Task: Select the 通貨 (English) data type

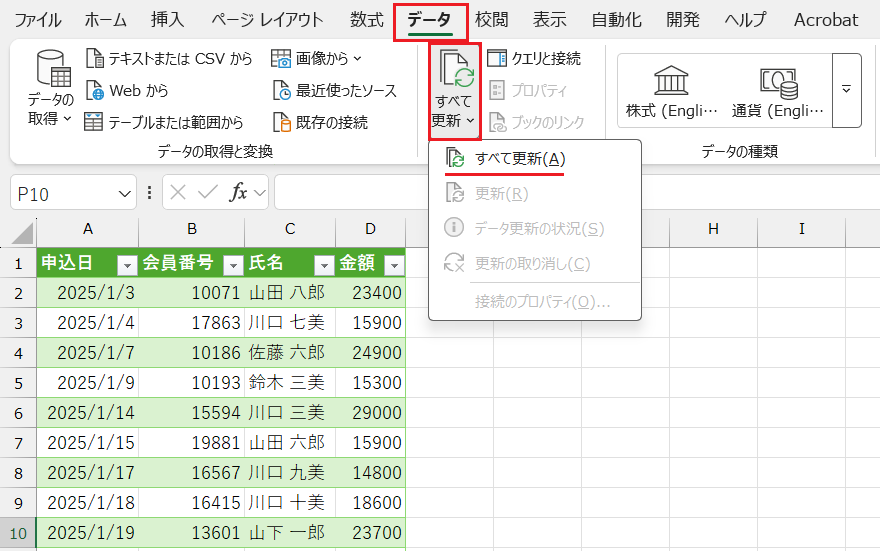Action: click(x=778, y=91)
